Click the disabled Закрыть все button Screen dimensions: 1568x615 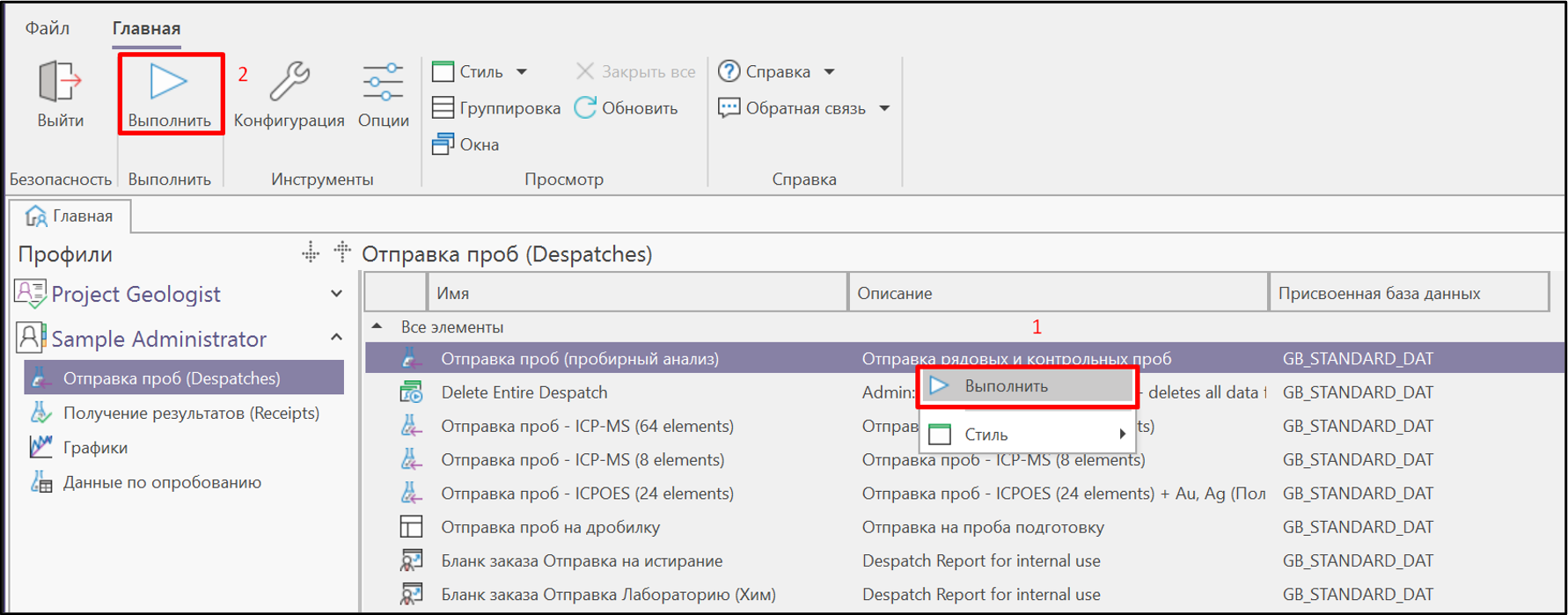(635, 71)
